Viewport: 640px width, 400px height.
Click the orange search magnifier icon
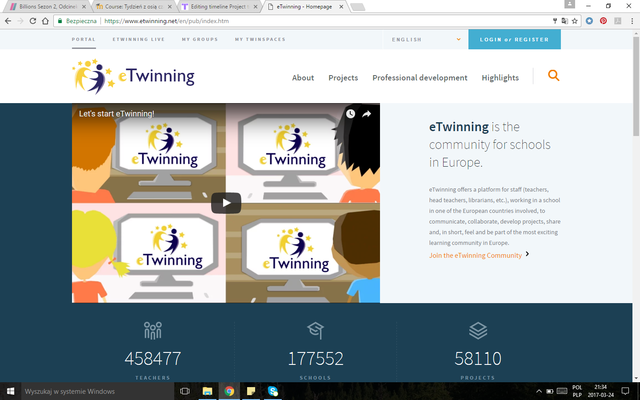553,75
